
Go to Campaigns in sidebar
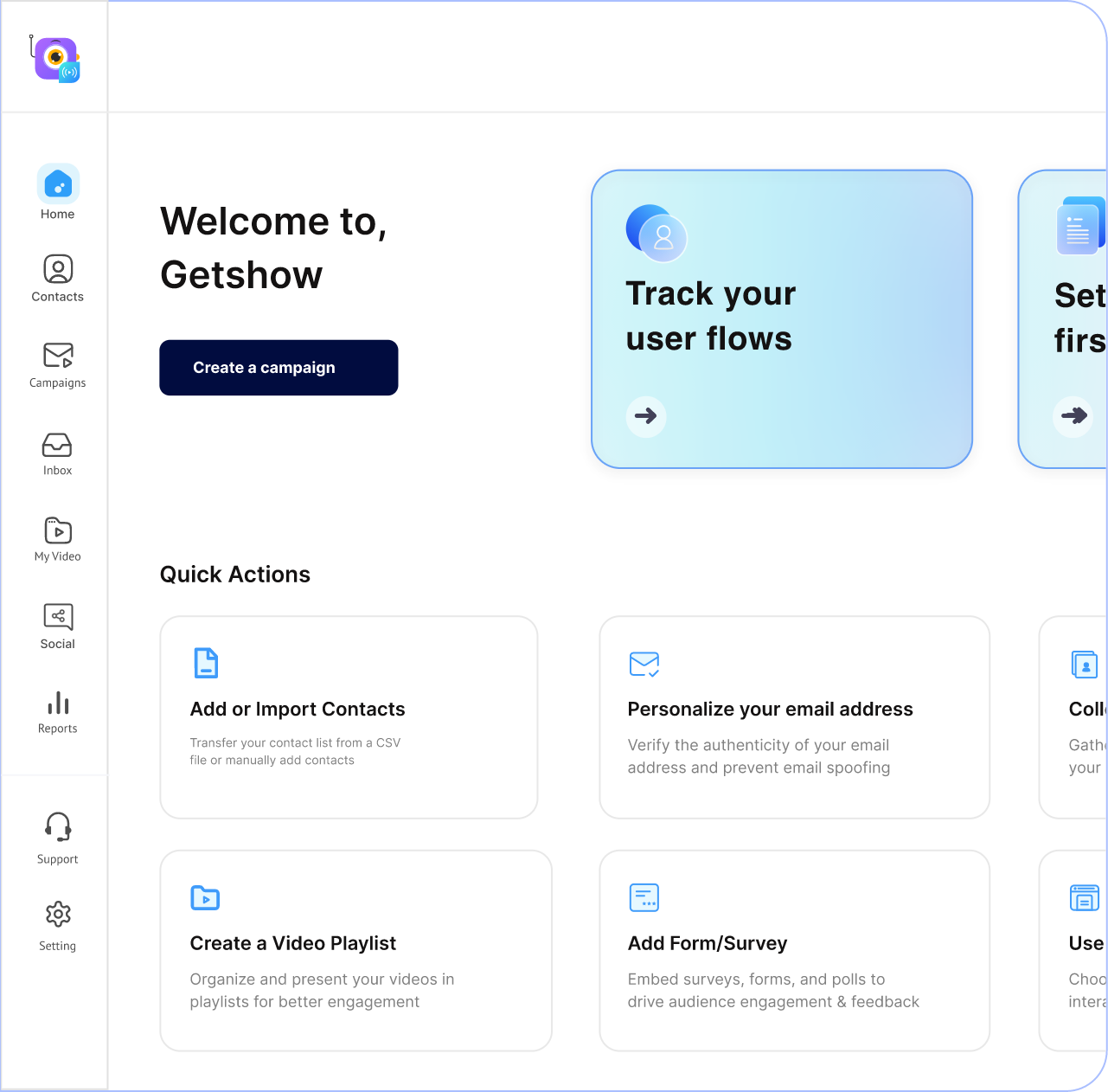(58, 356)
